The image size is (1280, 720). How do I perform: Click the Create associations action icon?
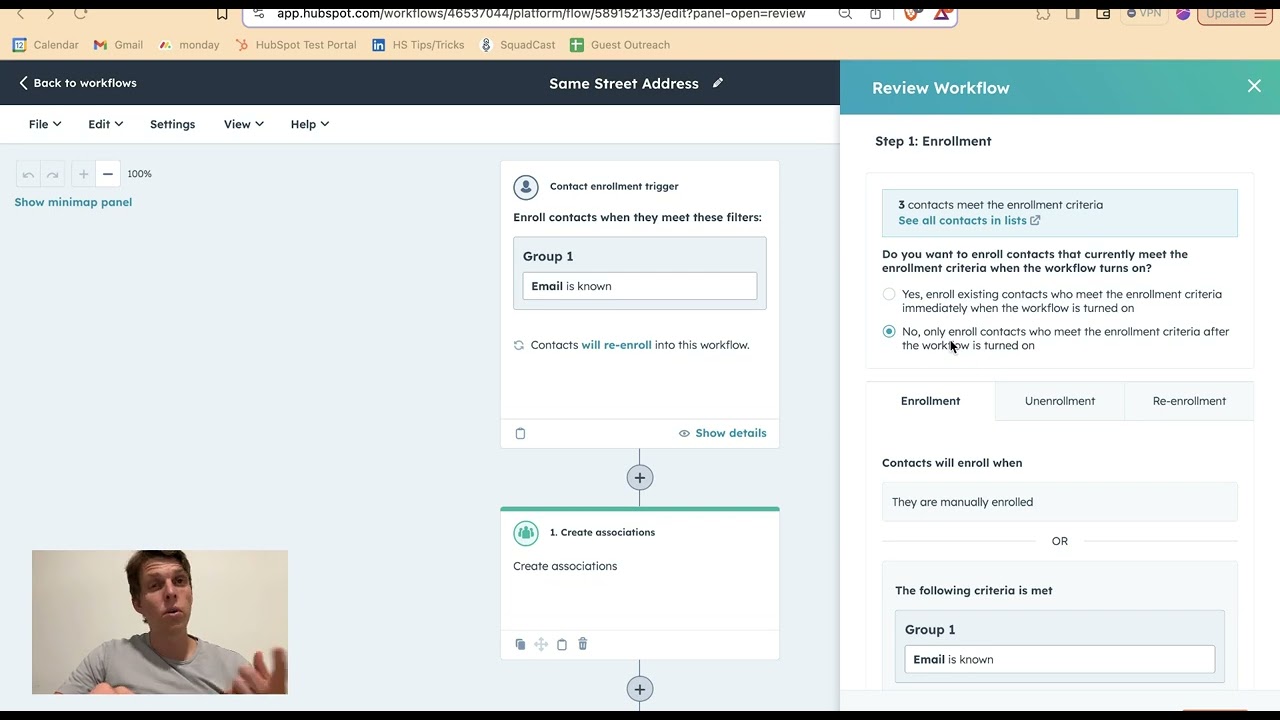coord(526,533)
